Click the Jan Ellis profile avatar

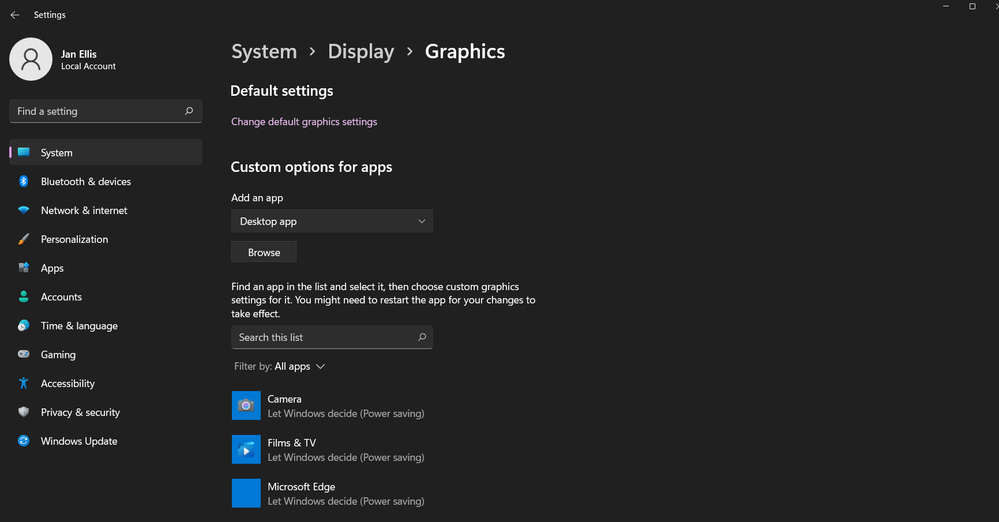(x=31, y=59)
